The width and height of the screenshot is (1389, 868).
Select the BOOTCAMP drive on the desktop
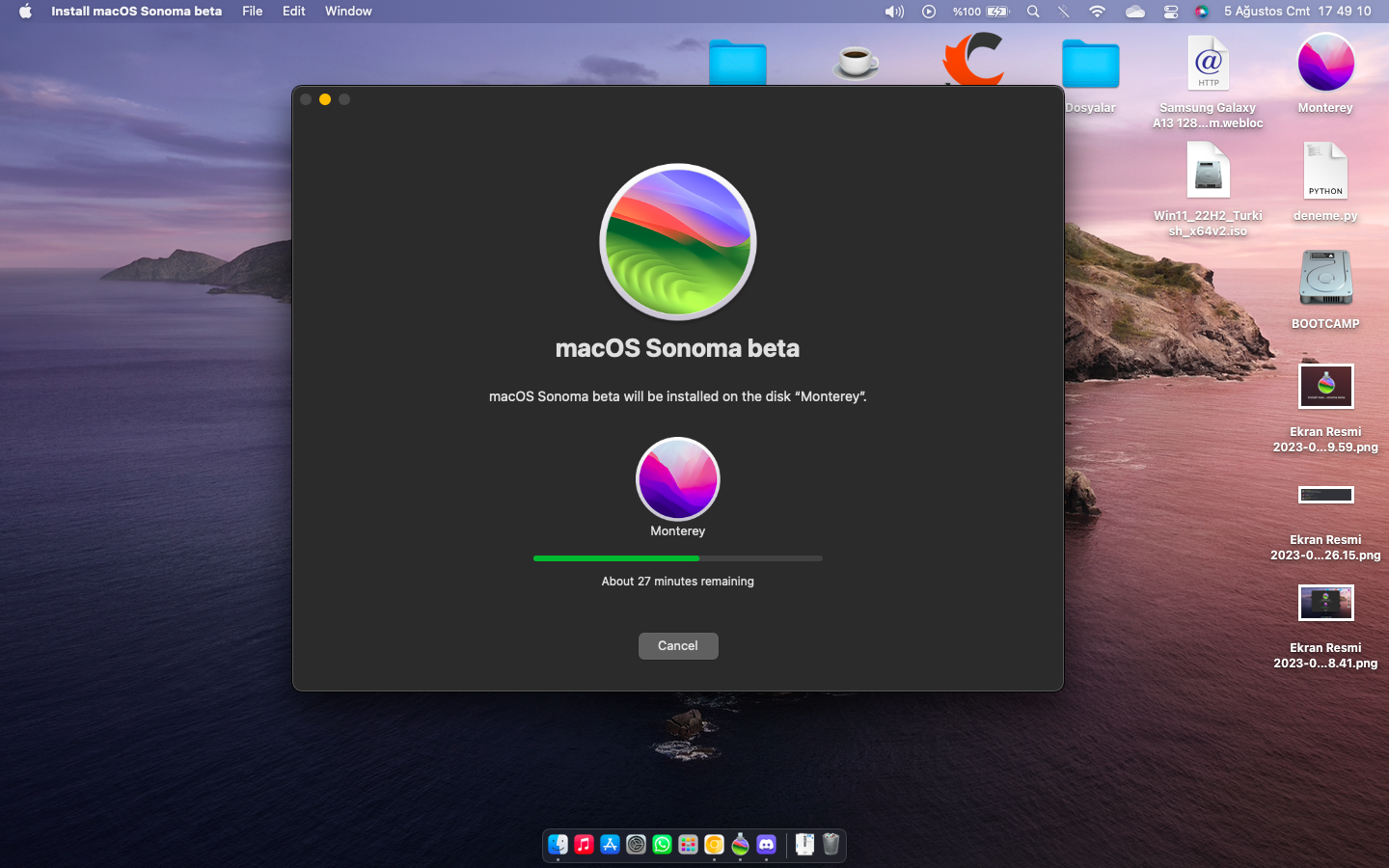tap(1325, 279)
